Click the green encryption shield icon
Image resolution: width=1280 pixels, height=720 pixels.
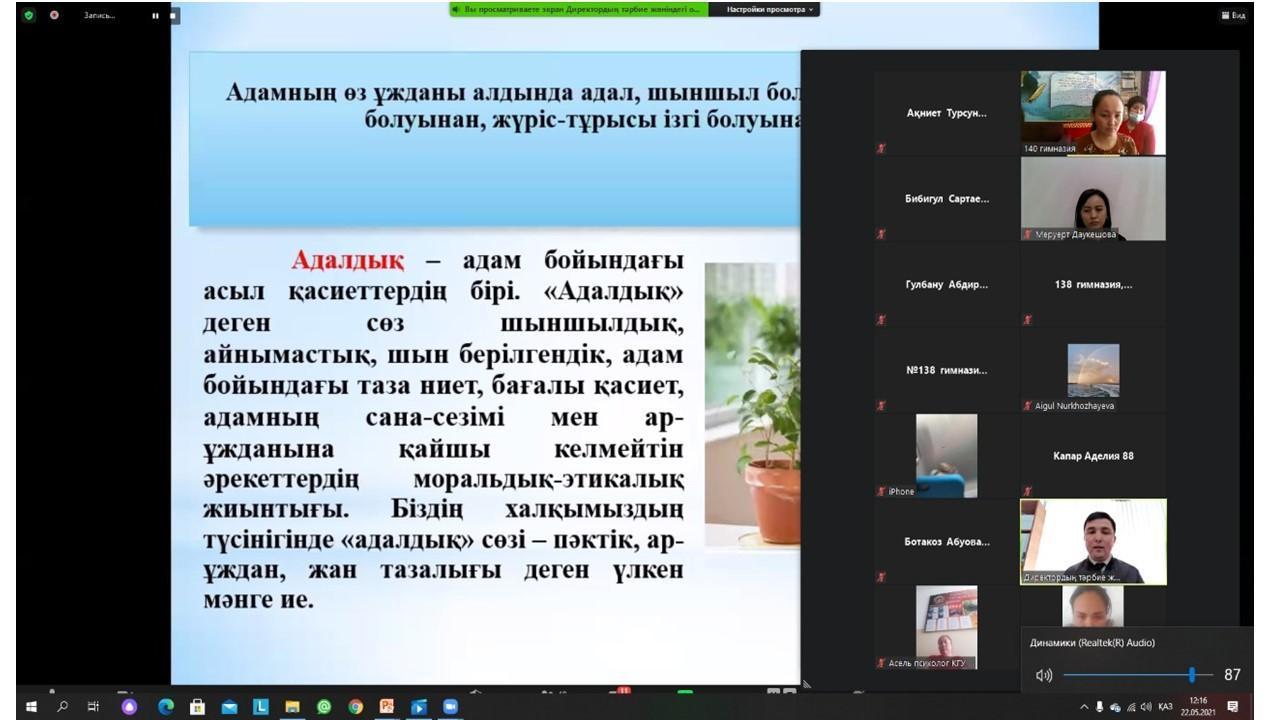point(29,16)
